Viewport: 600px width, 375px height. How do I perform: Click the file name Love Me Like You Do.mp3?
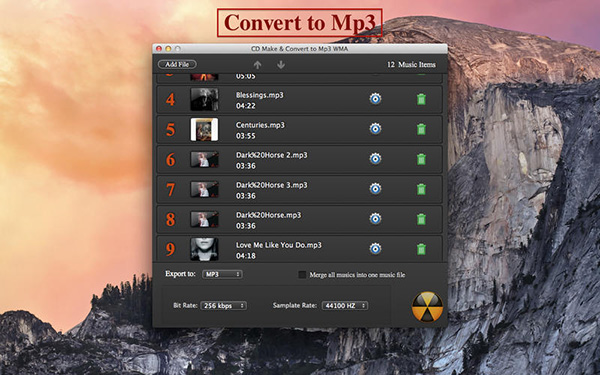(x=279, y=245)
